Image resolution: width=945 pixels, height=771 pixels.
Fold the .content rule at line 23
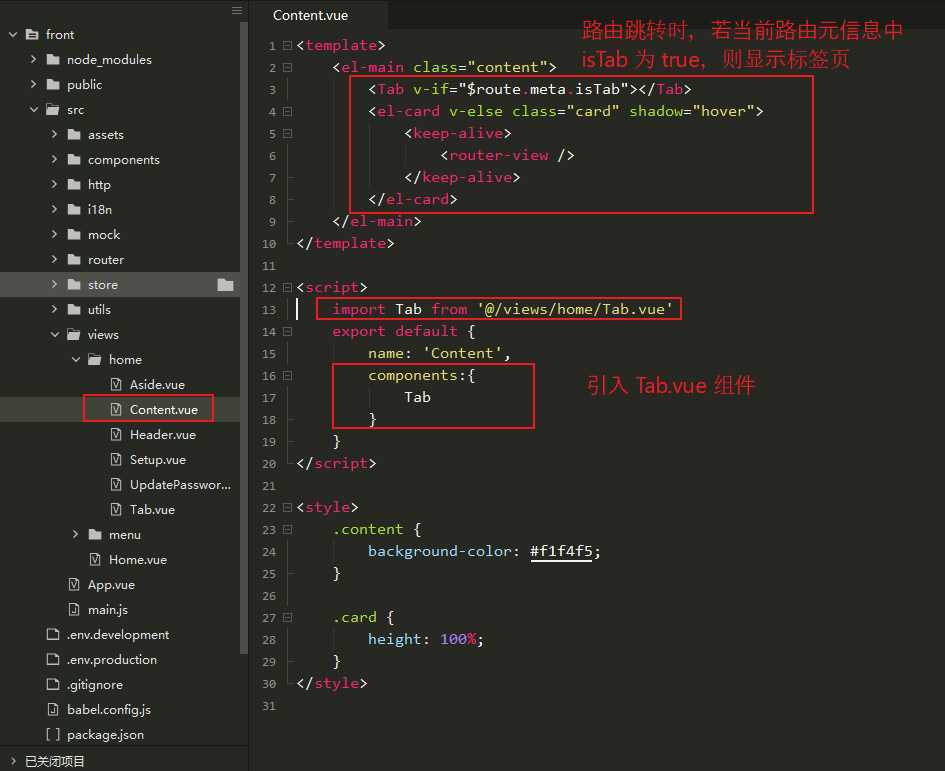pos(287,529)
